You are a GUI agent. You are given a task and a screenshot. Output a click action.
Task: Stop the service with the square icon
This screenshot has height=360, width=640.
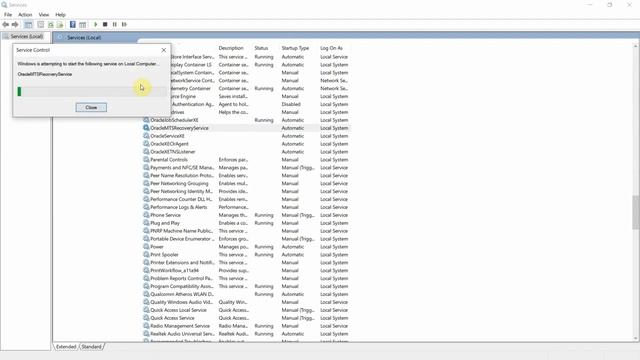click(105, 24)
